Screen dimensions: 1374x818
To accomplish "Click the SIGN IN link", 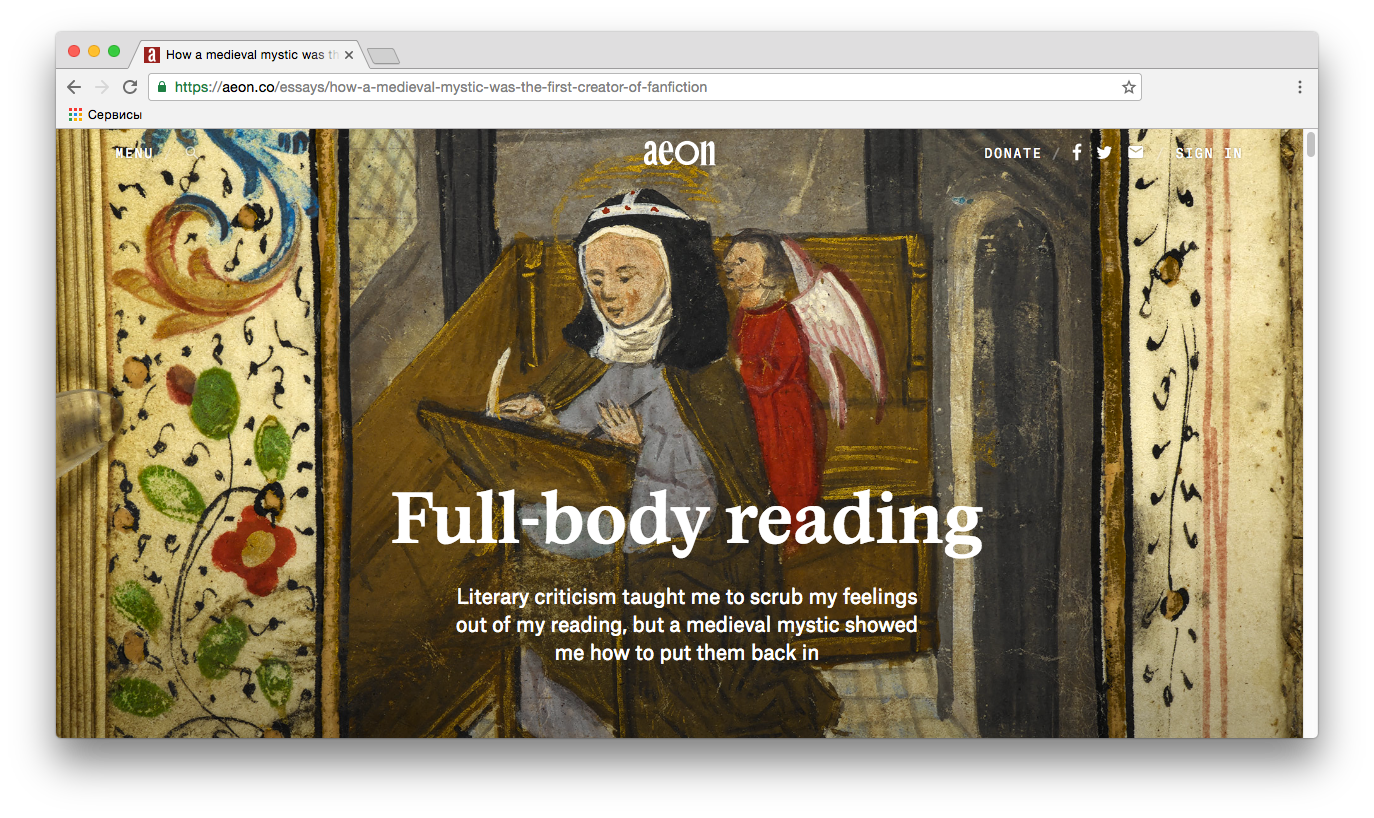I will pyautogui.click(x=1209, y=153).
